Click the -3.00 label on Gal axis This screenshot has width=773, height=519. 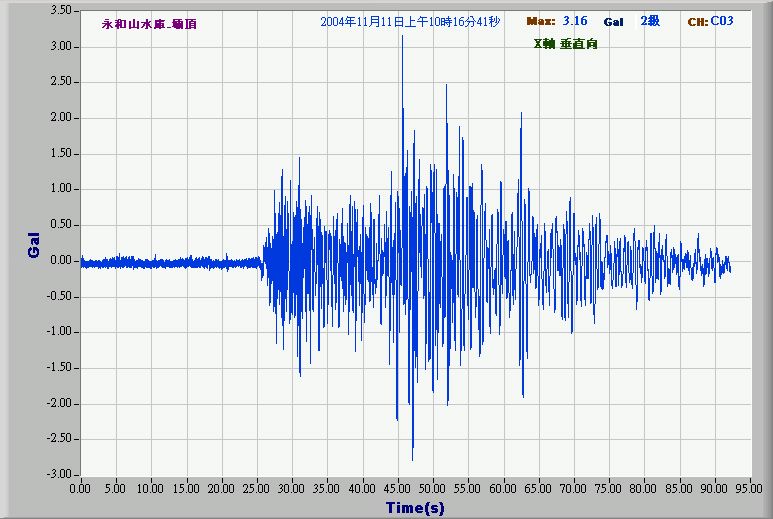pyautogui.click(x=59, y=474)
